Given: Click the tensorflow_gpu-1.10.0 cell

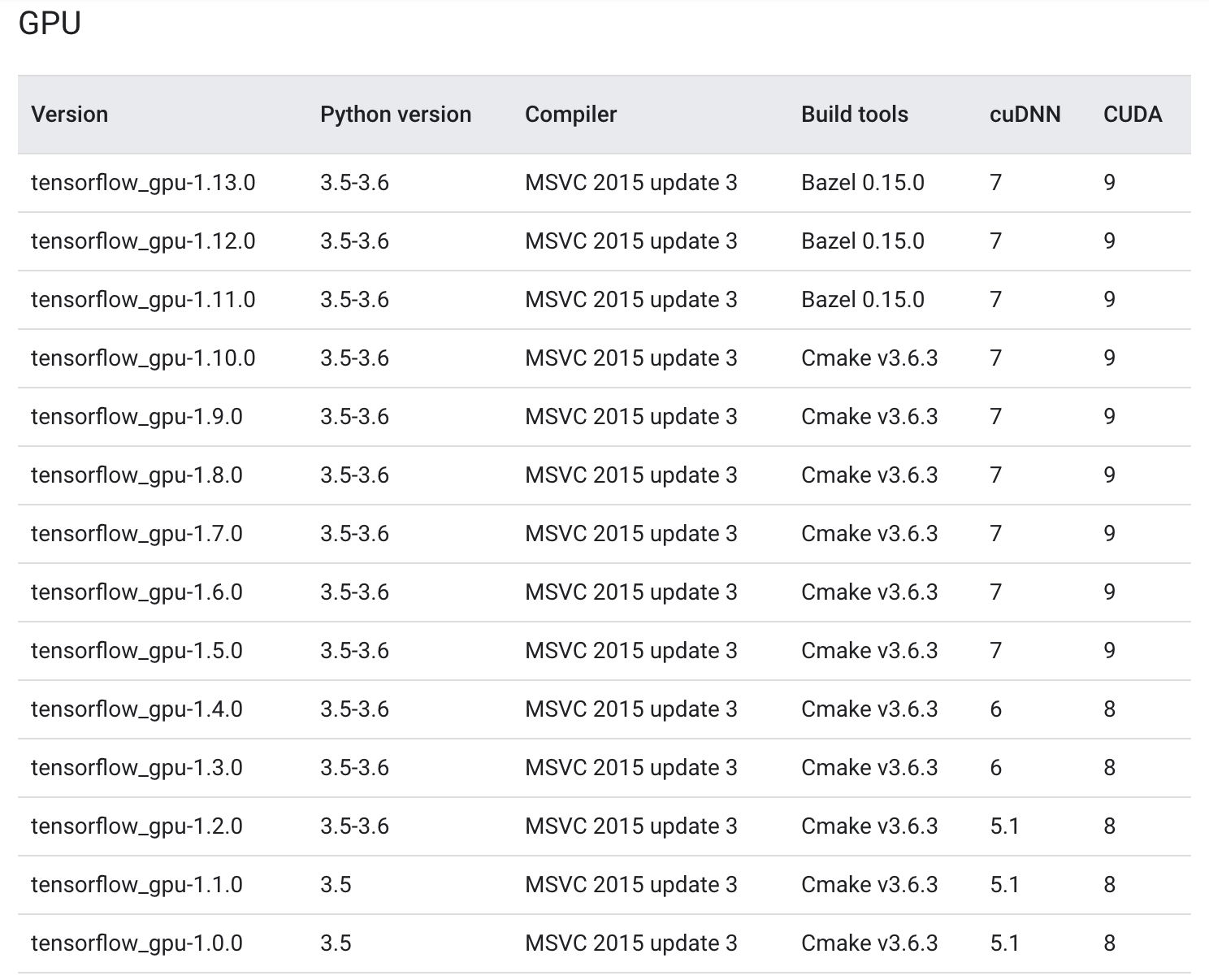Looking at the screenshot, I should click(x=143, y=358).
